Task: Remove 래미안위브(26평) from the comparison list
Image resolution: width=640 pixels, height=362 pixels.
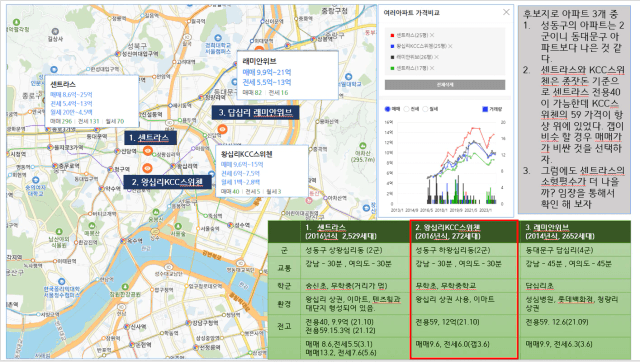Action: click(436, 57)
